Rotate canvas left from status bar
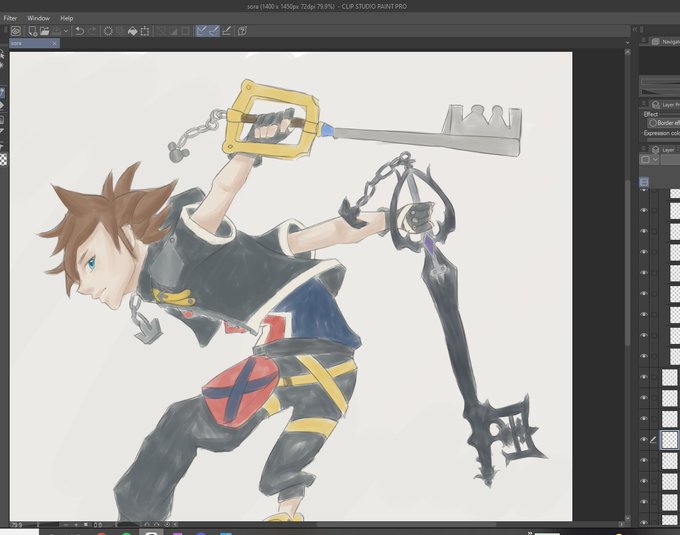The height and width of the screenshot is (535, 680). click(147, 525)
